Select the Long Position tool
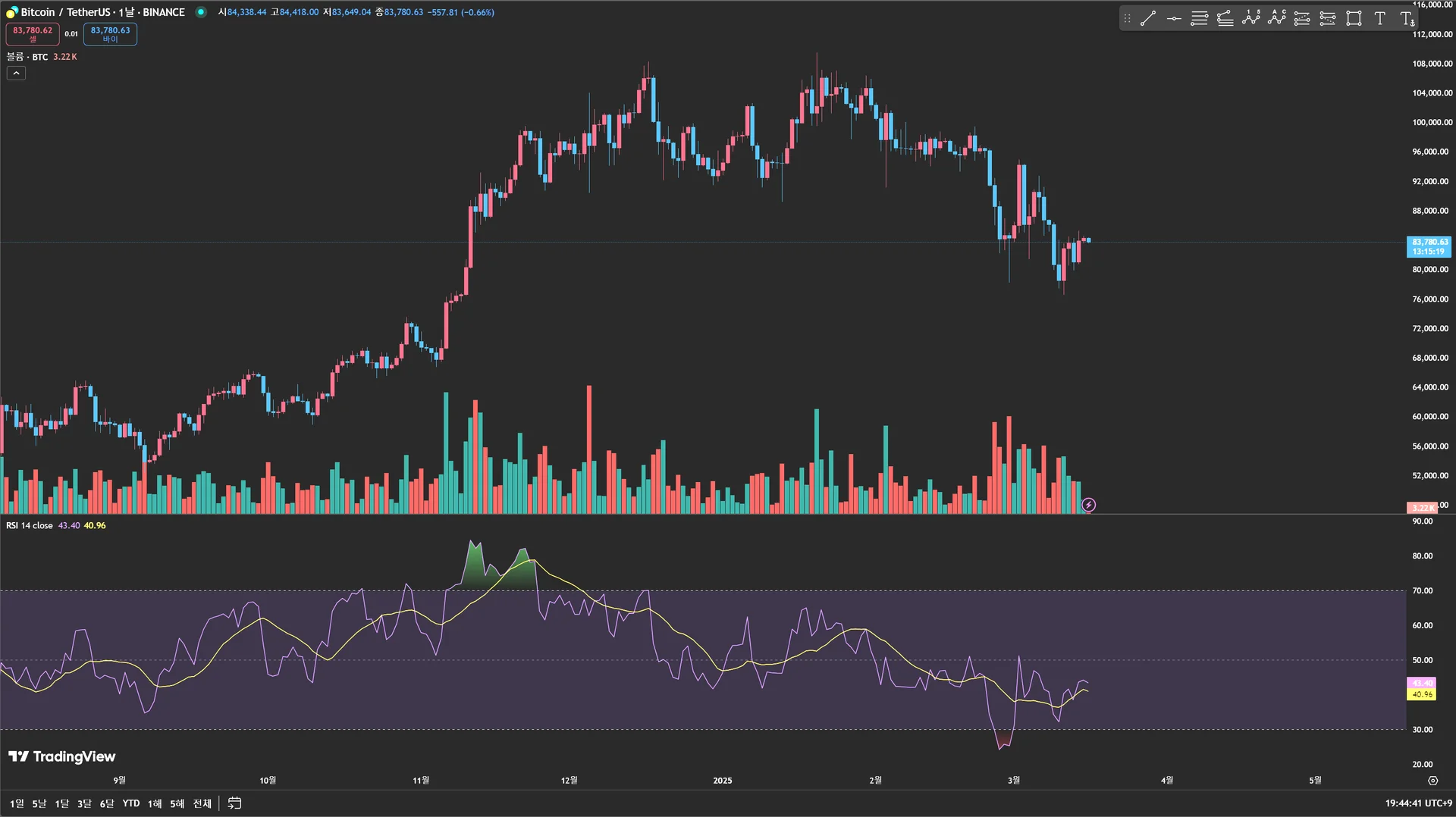1456x817 pixels. pyautogui.click(x=1302, y=19)
